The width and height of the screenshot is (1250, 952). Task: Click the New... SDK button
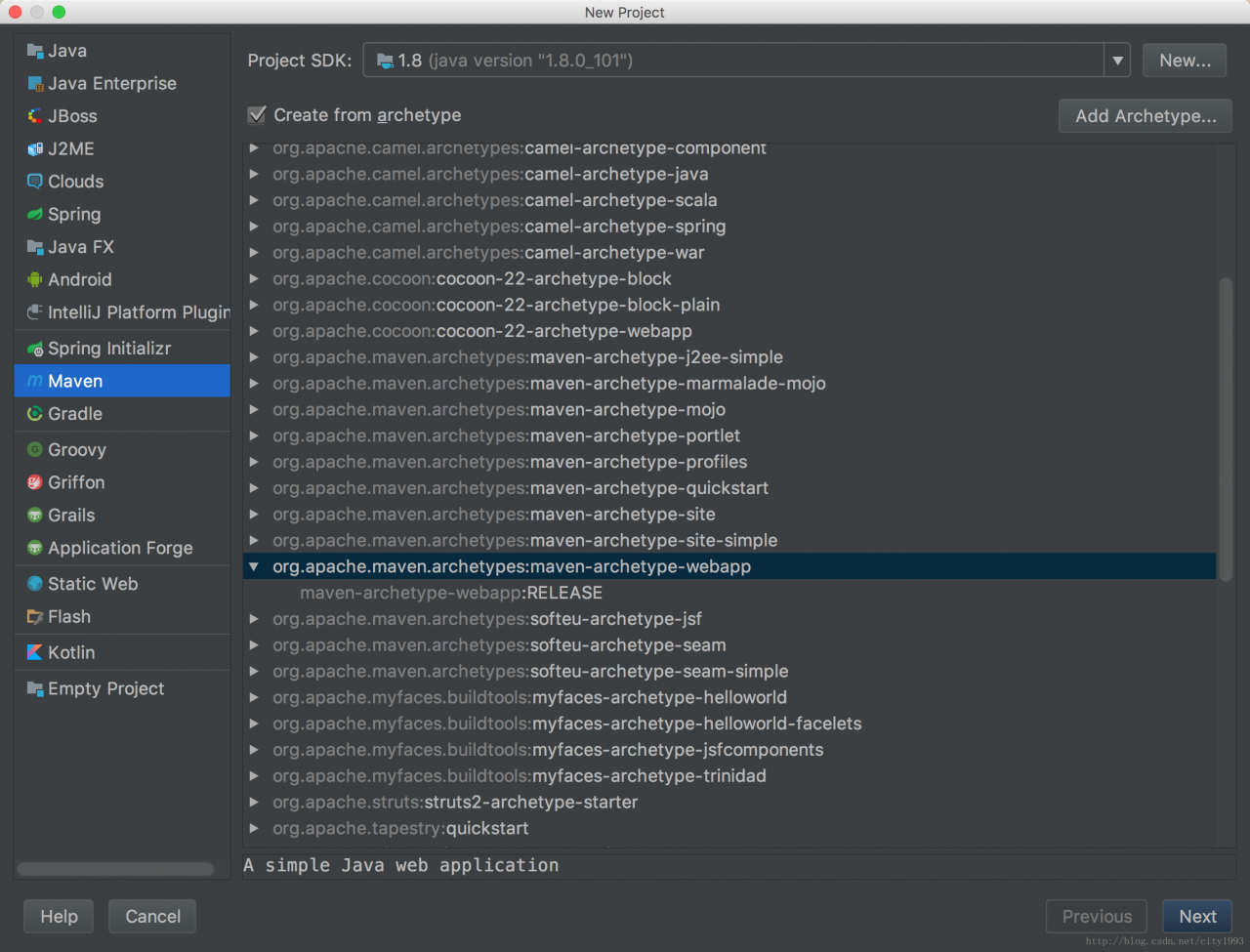[1185, 61]
